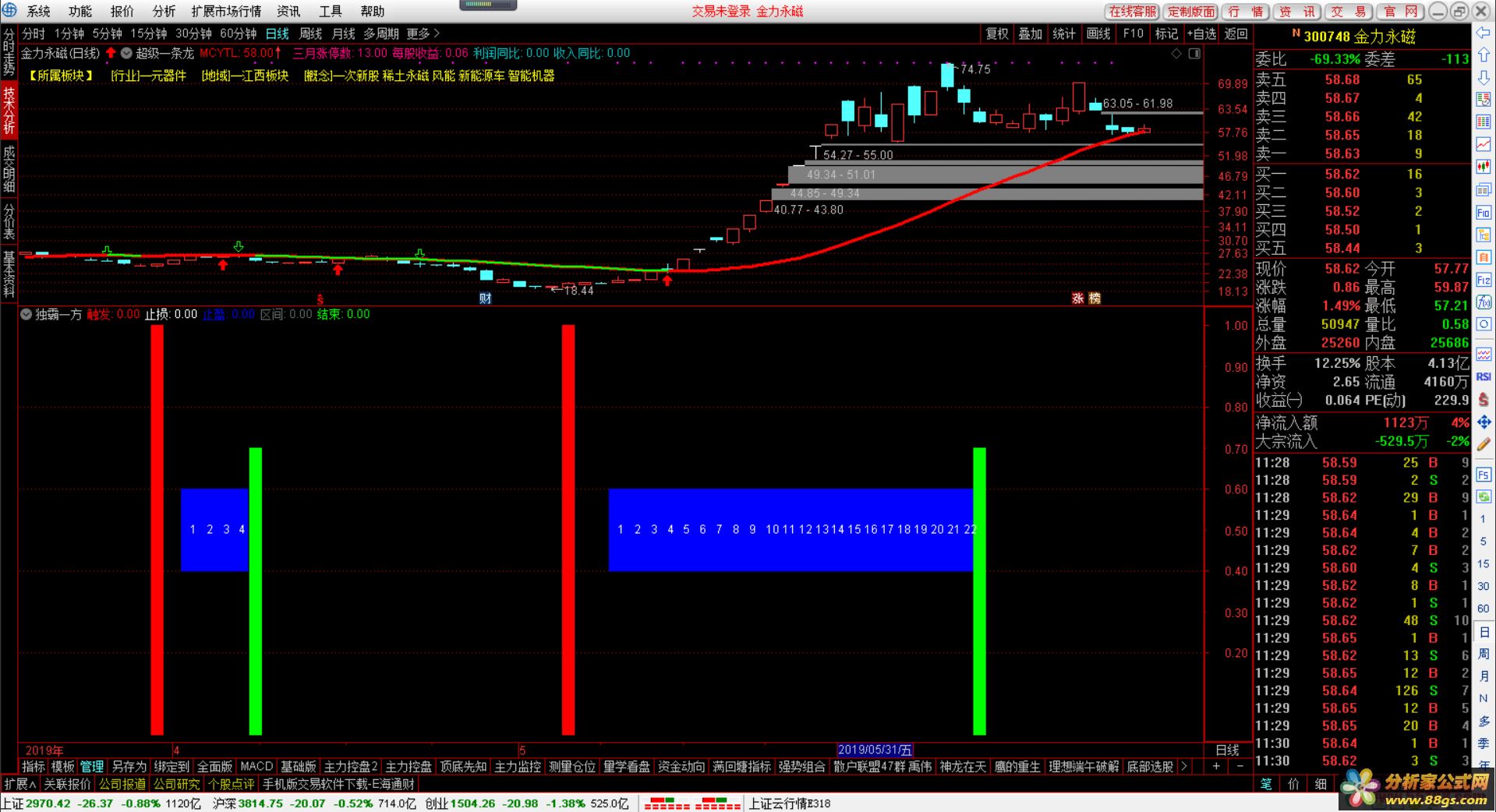Click the green refresh icon in sidebar
The image size is (1496, 812).
pyautogui.click(x=1483, y=496)
